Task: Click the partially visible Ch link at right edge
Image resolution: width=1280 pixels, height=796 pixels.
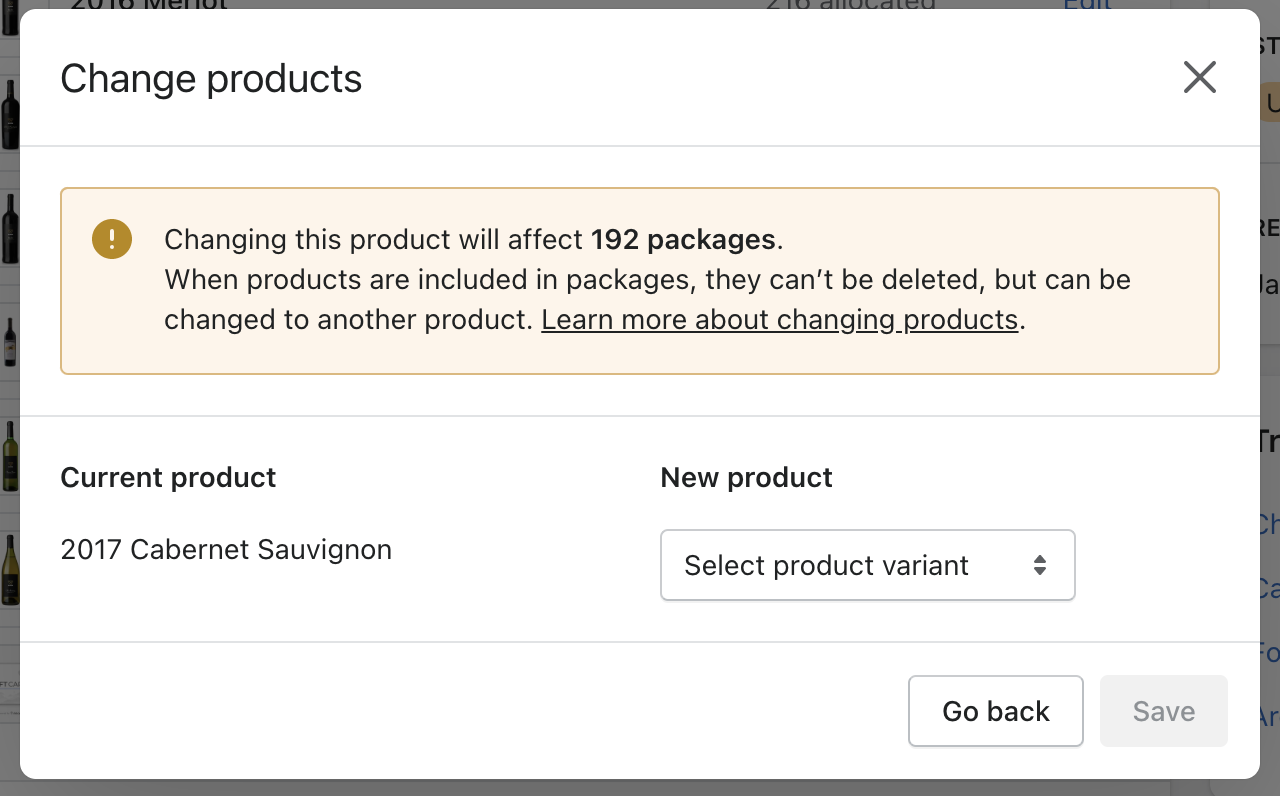Action: (1268, 524)
